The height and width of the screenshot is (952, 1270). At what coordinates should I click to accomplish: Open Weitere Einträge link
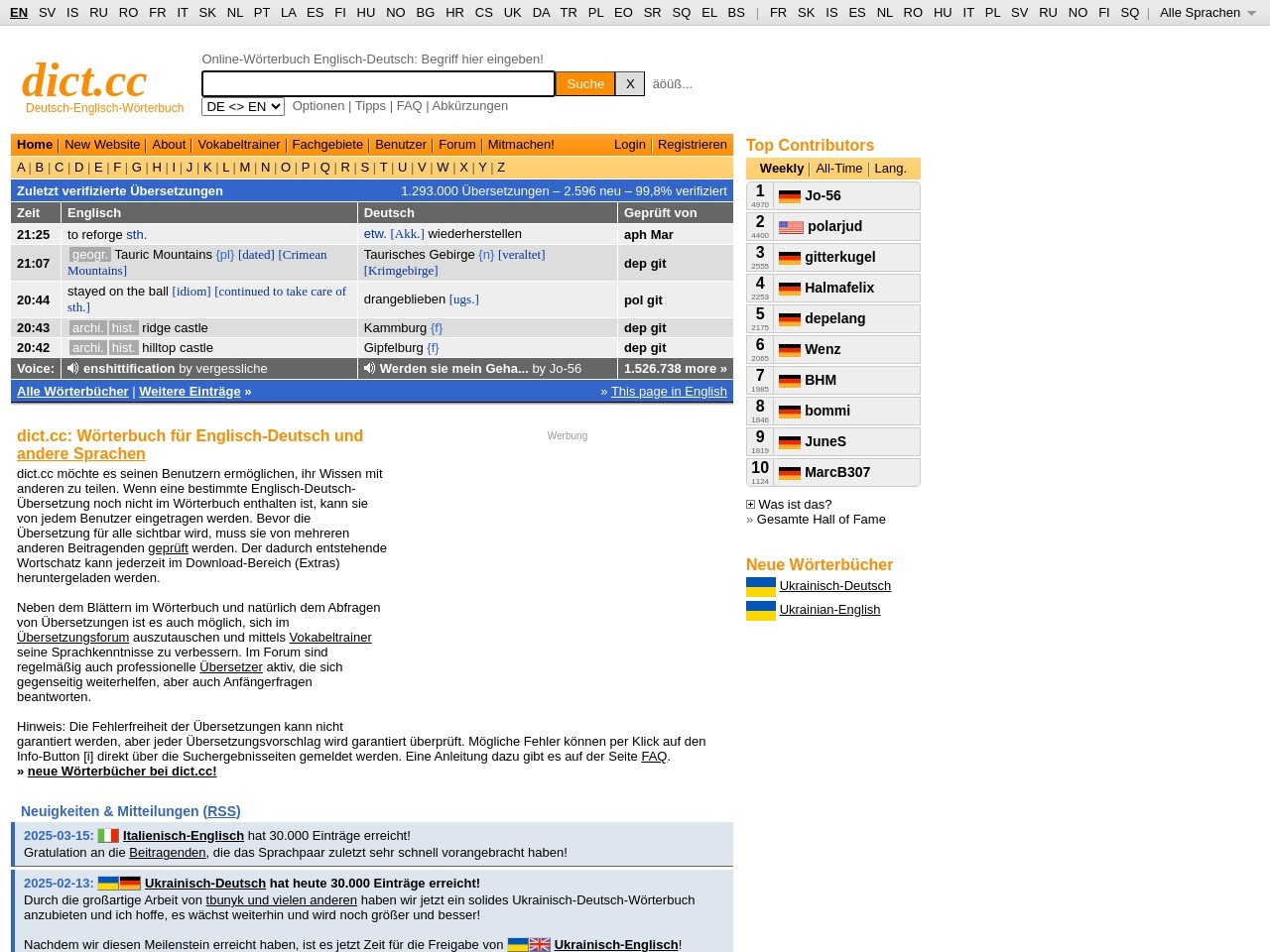tap(190, 392)
